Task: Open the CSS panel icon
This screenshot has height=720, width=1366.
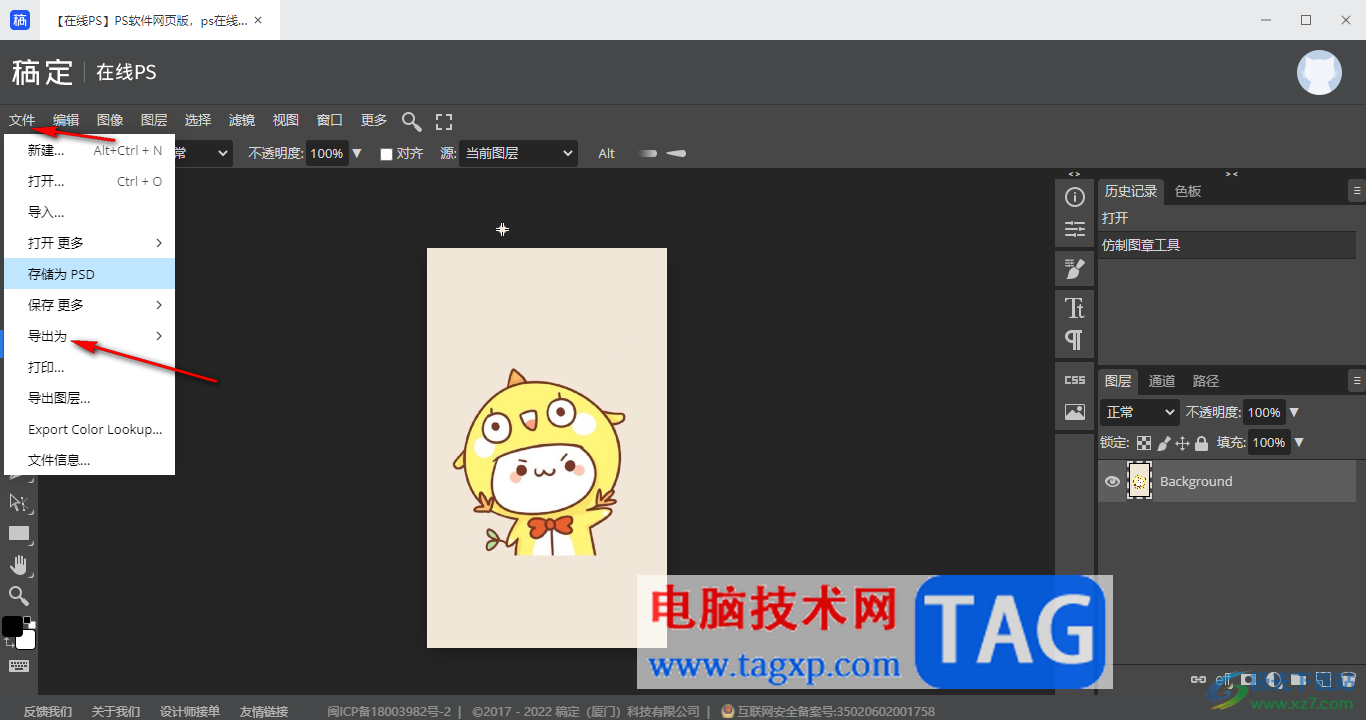Action: coord(1075,380)
